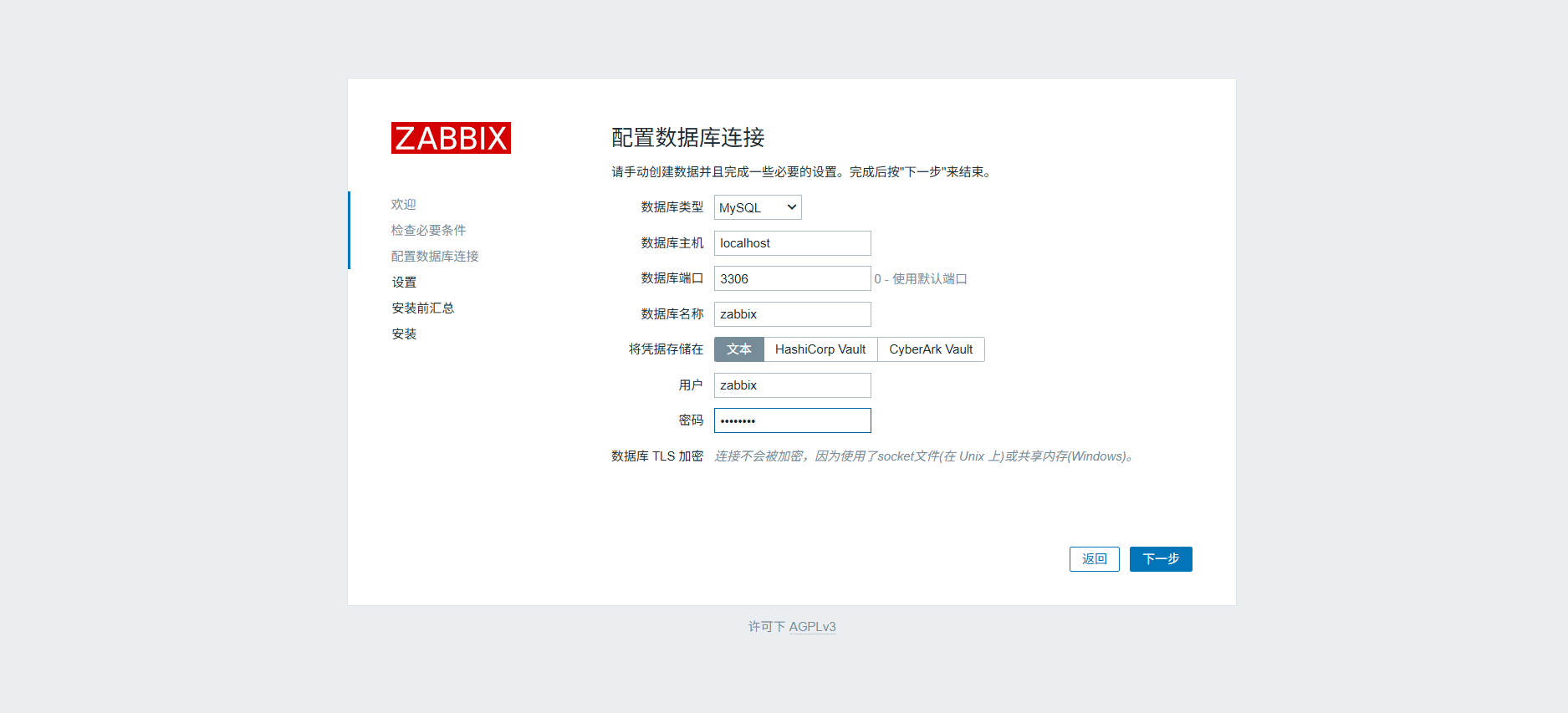Open the database type MySQL dropdown
1568x713 pixels.
pos(758,207)
